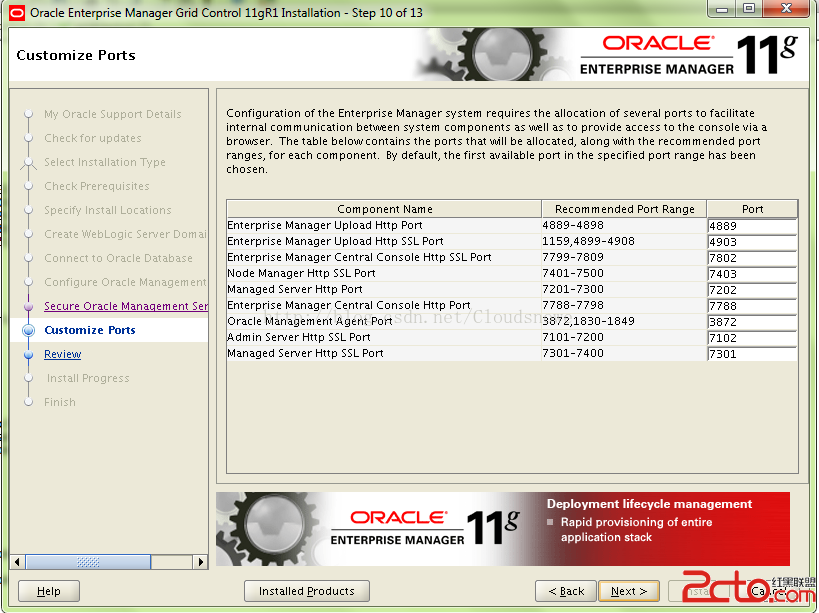
Task: Click the Component Name column header
Action: coord(384,209)
